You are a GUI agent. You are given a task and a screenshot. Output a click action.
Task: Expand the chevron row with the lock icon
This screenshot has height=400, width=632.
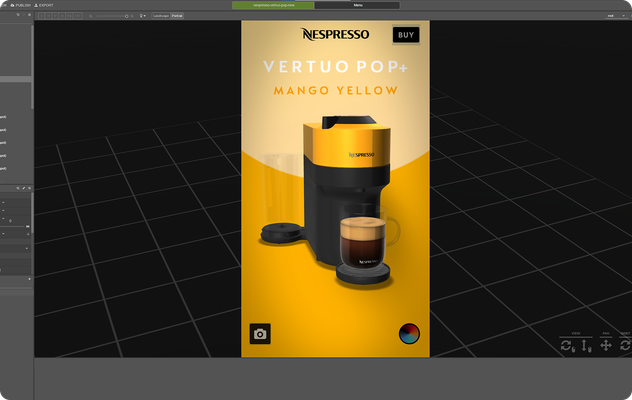pyautogui.click(x=3, y=233)
